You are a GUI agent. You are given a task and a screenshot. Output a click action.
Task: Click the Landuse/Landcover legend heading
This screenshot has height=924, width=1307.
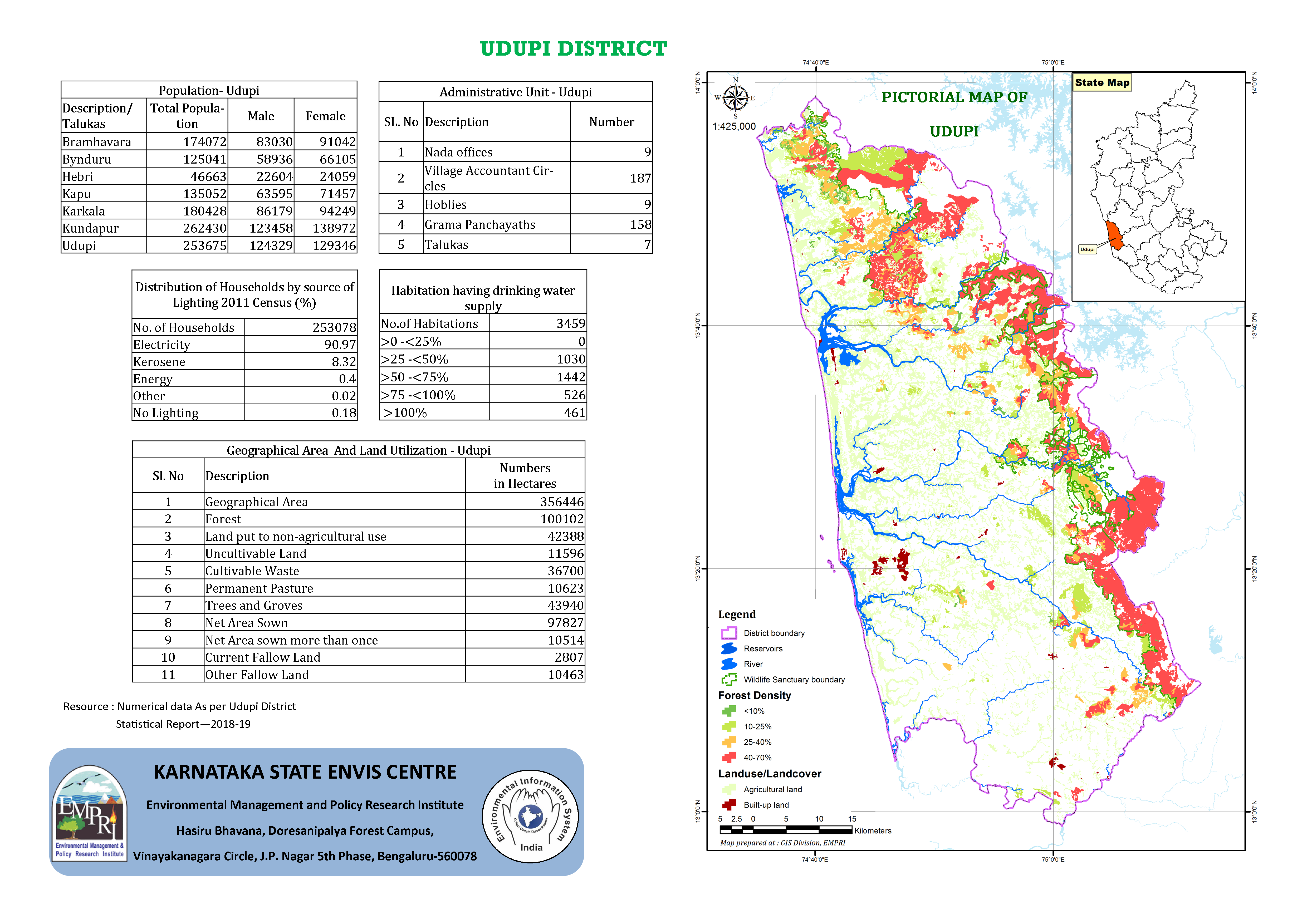pos(770,774)
